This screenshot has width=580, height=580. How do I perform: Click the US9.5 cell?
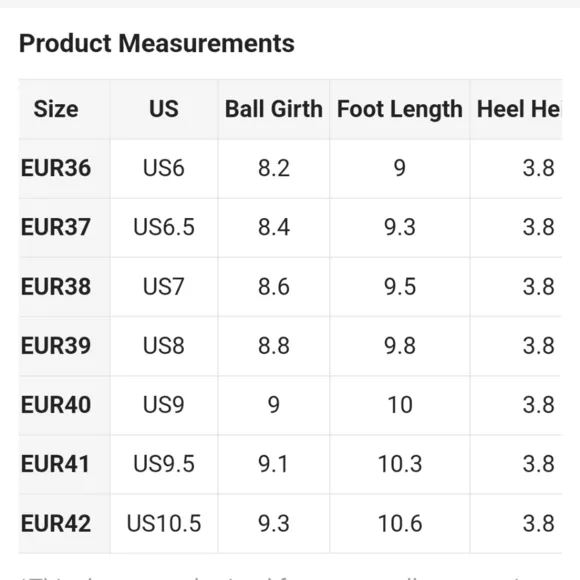tap(164, 464)
